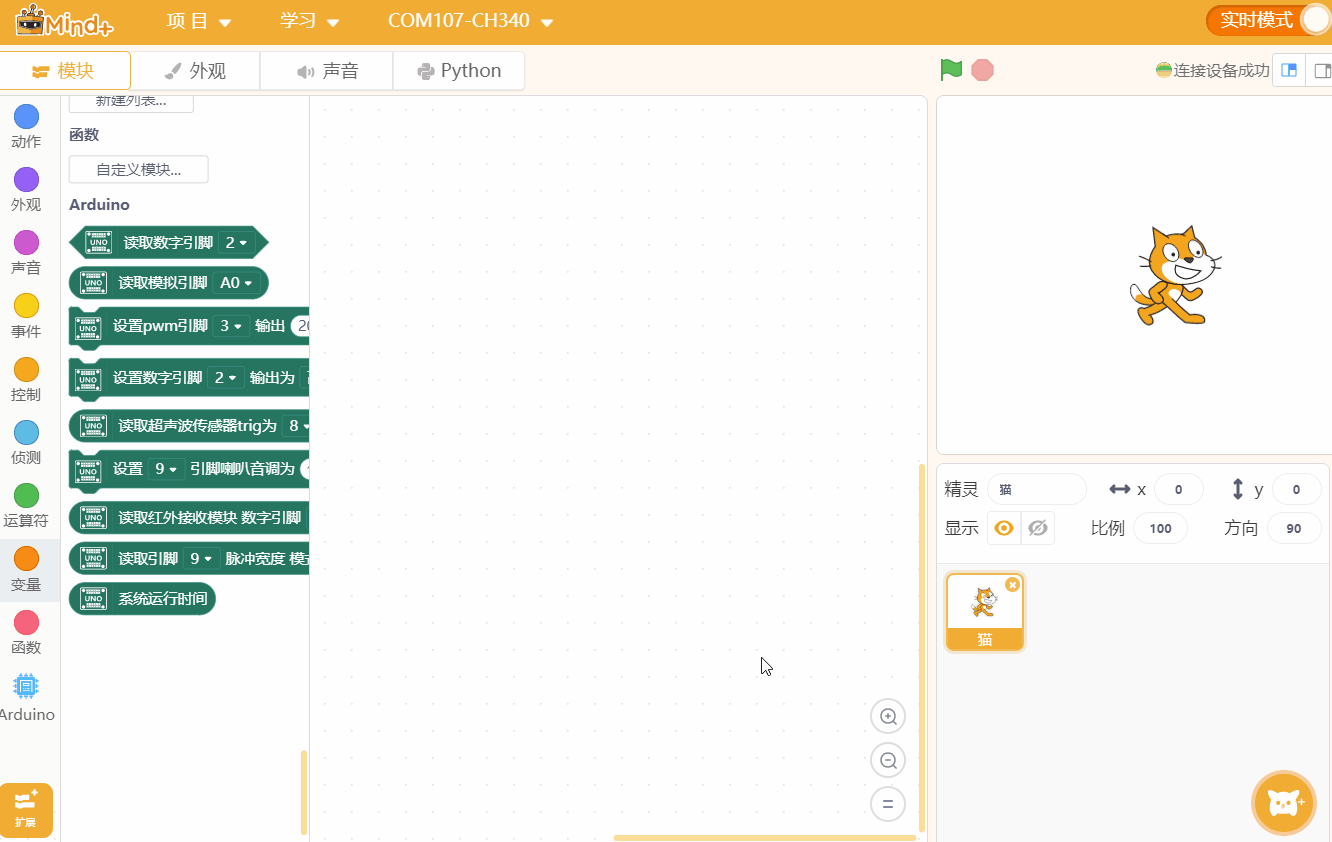Zoom out the workspace

click(888, 760)
